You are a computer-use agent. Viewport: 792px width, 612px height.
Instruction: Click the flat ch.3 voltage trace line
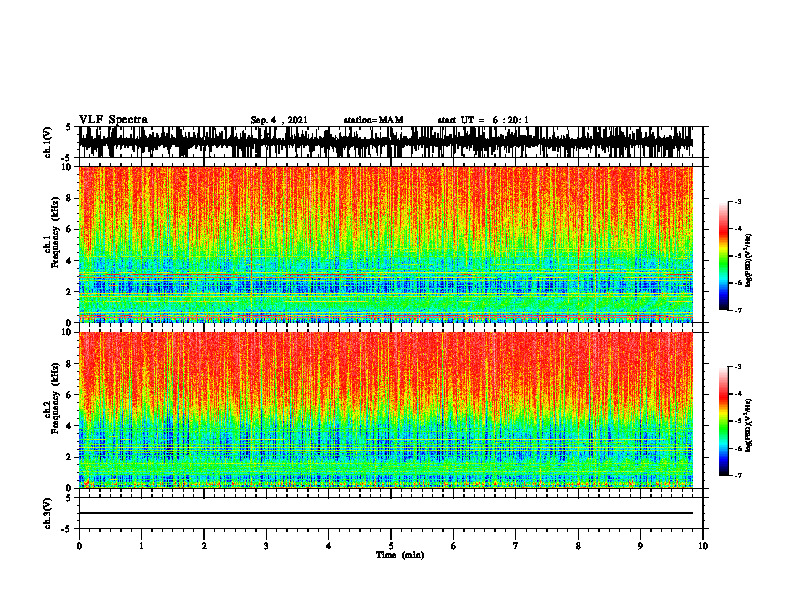(386, 513)
